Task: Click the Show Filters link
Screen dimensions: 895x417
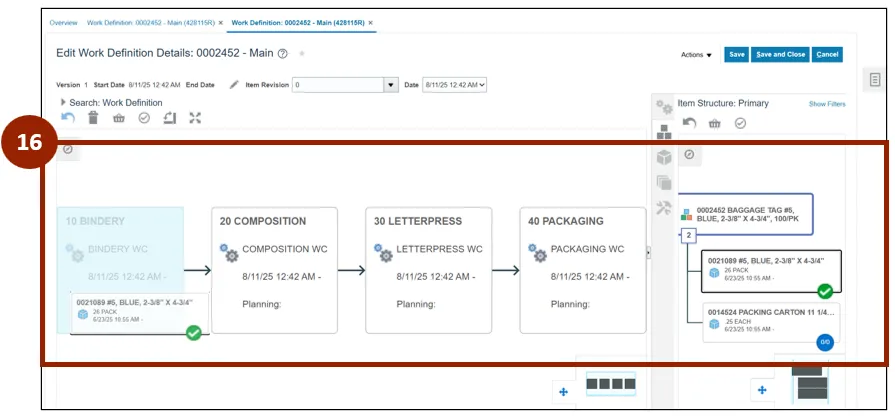Action: coord(827,104)
